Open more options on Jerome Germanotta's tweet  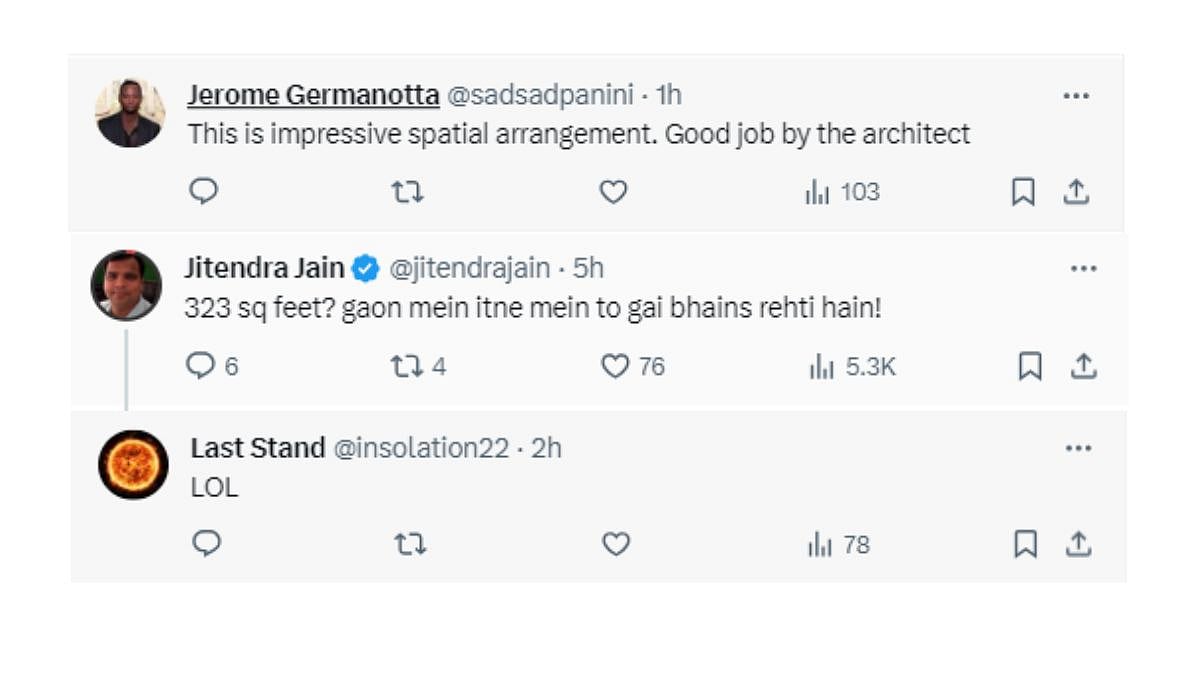[1076, 96]
